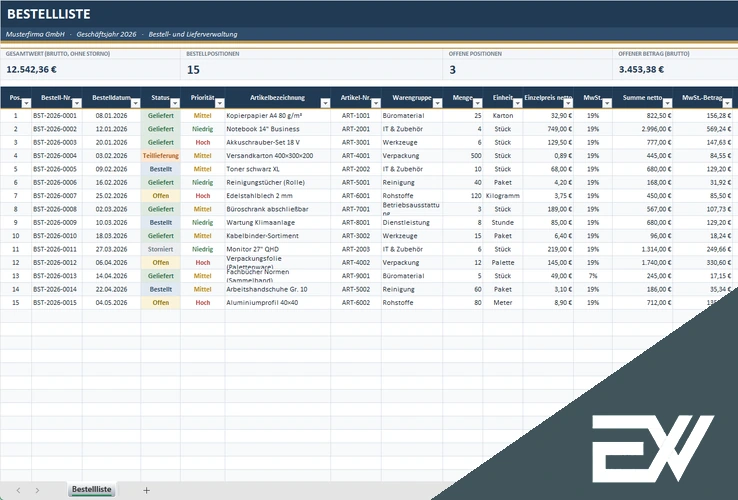Screen dimensions: 738x500
Task: Go to next sheet with right arrow
Action: click(x=37, y=490)
